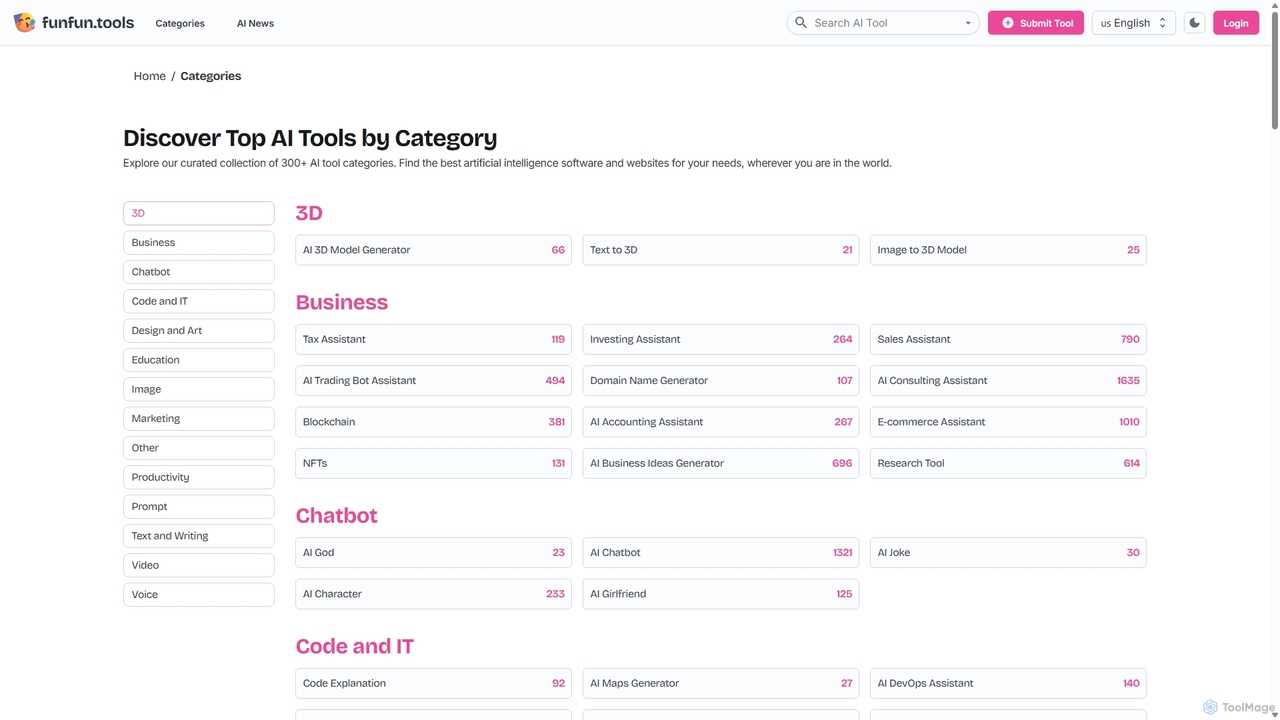Select Productivity in the sidebar
1280x720 pixels.
199,477
